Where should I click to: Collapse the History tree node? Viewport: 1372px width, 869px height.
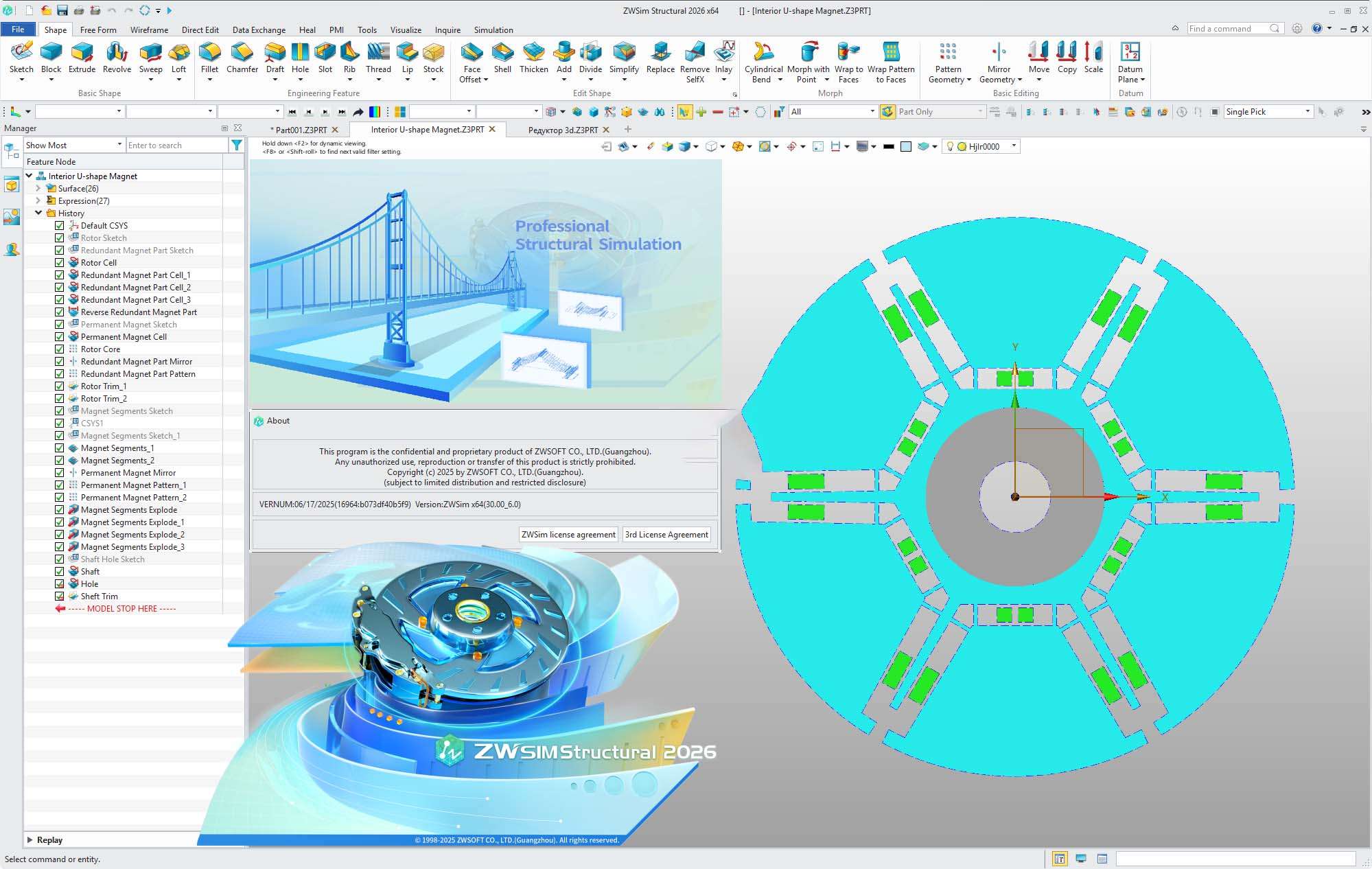tap(38, 213)
